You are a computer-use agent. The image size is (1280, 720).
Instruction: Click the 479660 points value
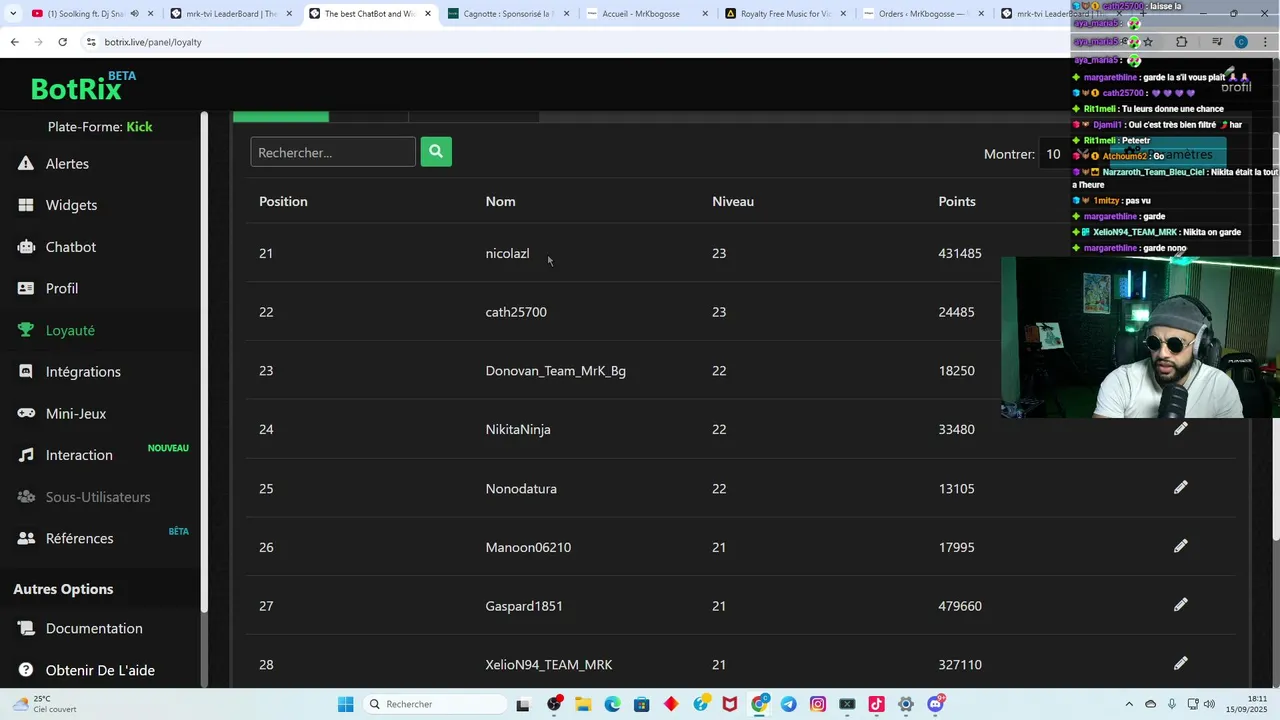click(960, 606)
